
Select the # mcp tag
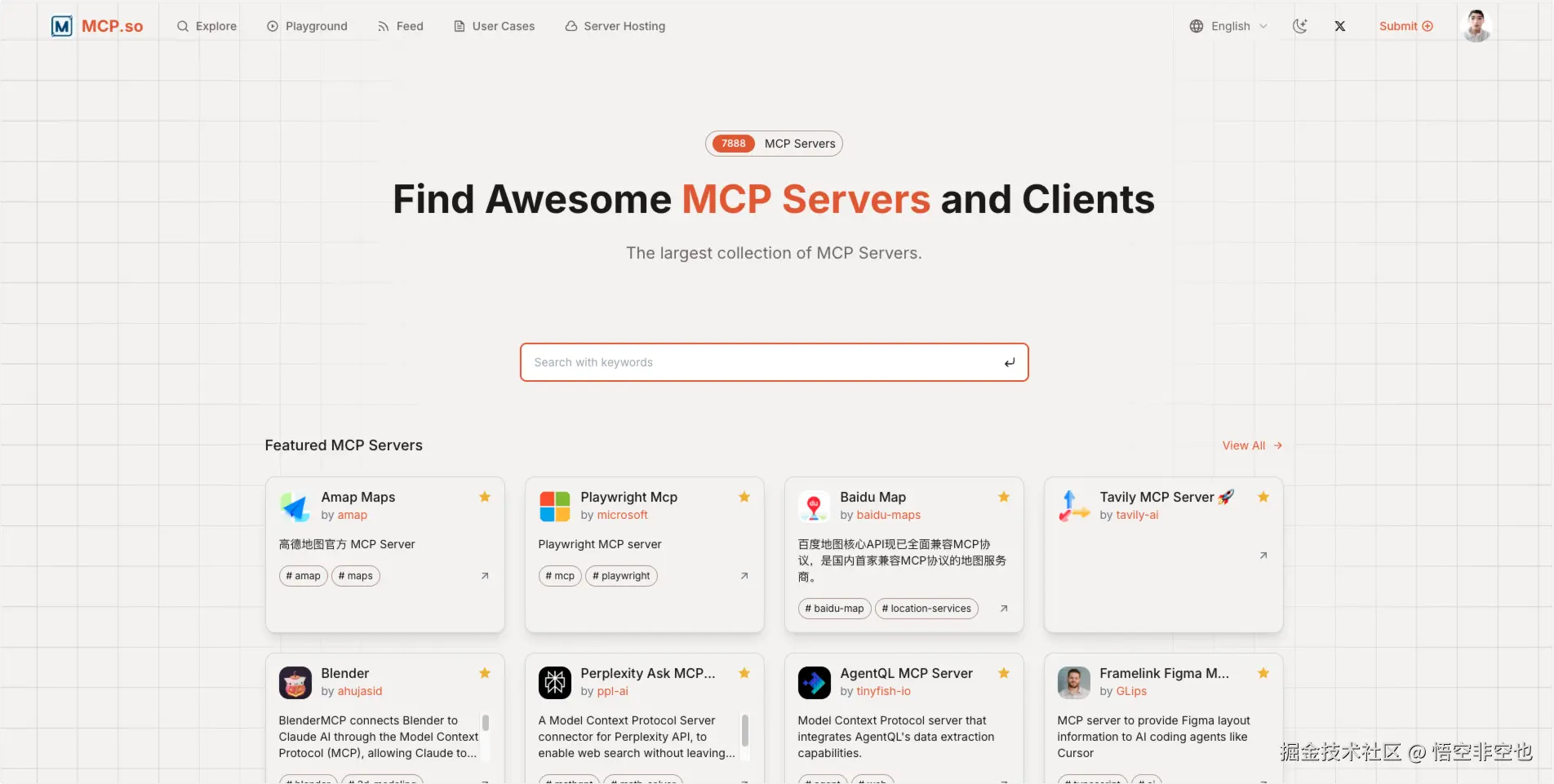click(560, 576)
